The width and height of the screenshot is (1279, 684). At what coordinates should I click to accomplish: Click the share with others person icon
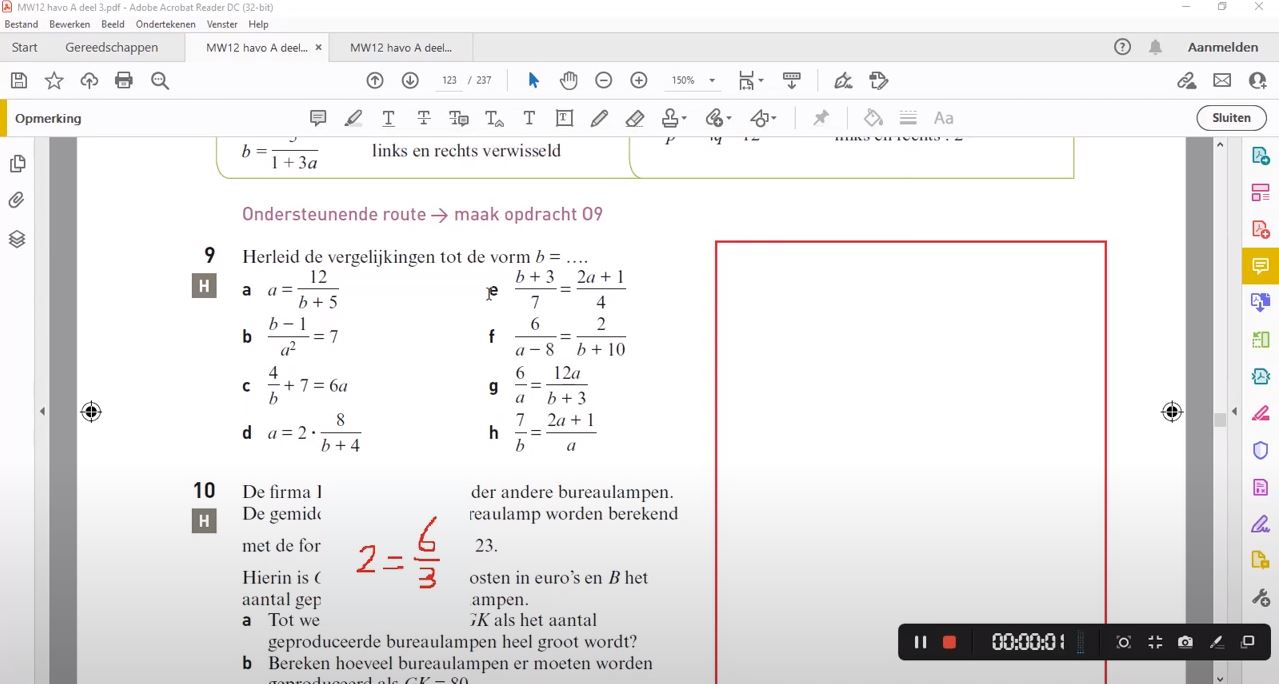click(x=1258, y=81)
